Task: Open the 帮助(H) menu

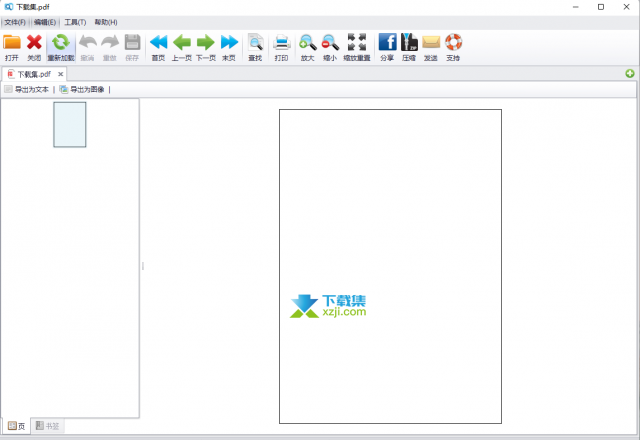Action: point(106,22)
